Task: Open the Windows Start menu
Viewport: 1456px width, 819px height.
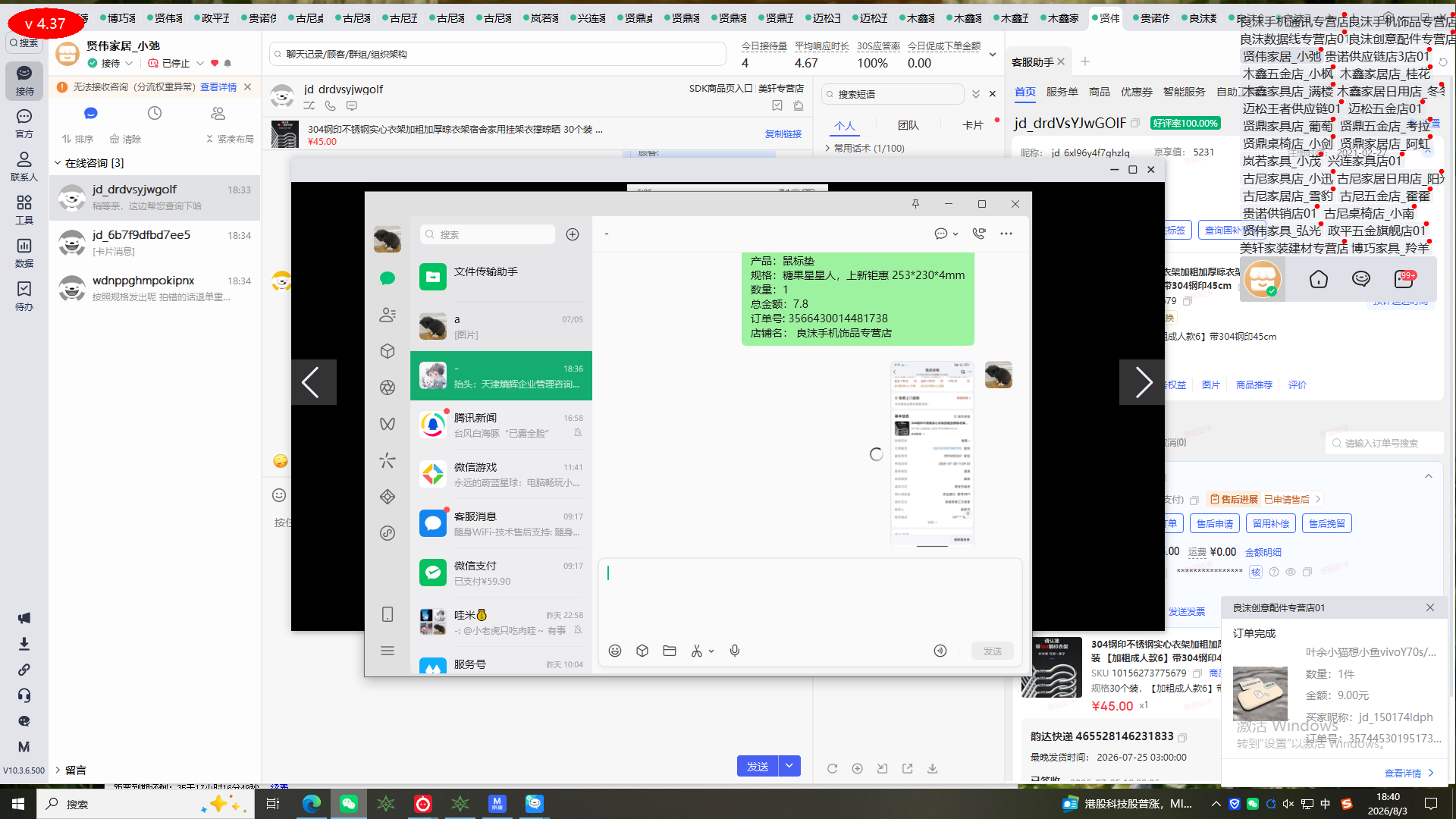Action: click(18, 804)
